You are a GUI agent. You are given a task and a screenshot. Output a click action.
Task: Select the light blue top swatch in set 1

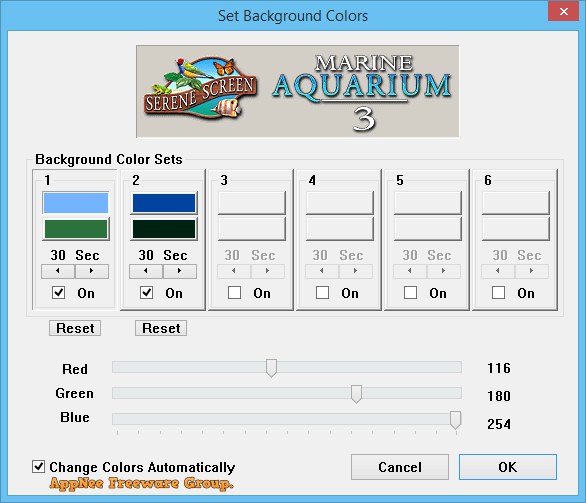[76, 203]
